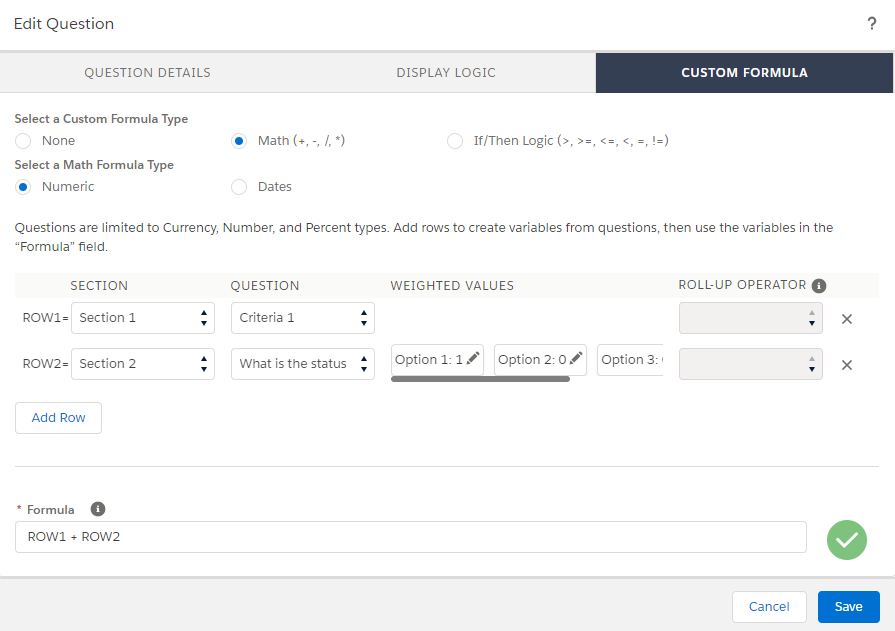Choose the Dates math formula type
Screen dimensions: 895x631
pos(239,187)
